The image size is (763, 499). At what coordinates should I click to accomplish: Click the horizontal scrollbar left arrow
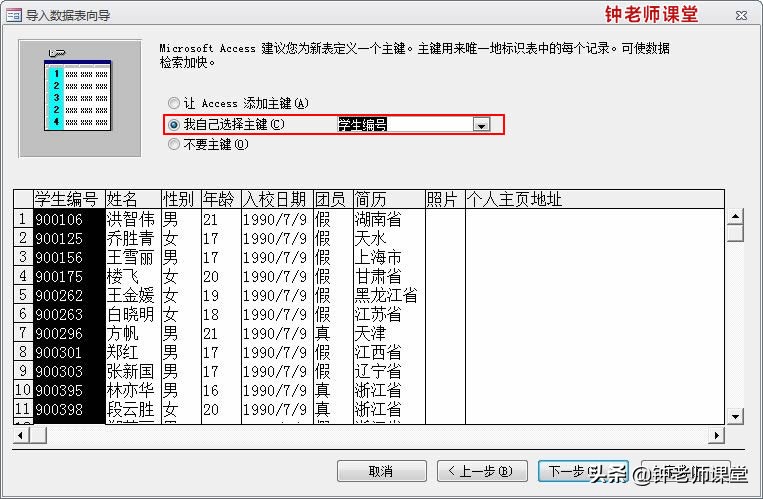[x=21, y=435]
